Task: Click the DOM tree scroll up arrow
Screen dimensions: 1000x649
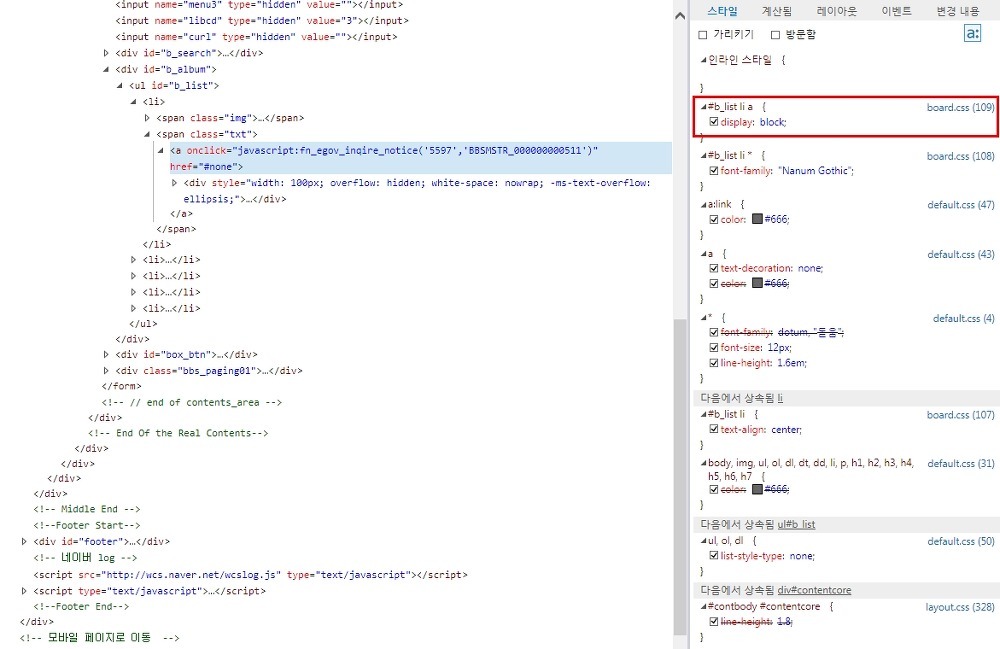Action: [680, 15]
